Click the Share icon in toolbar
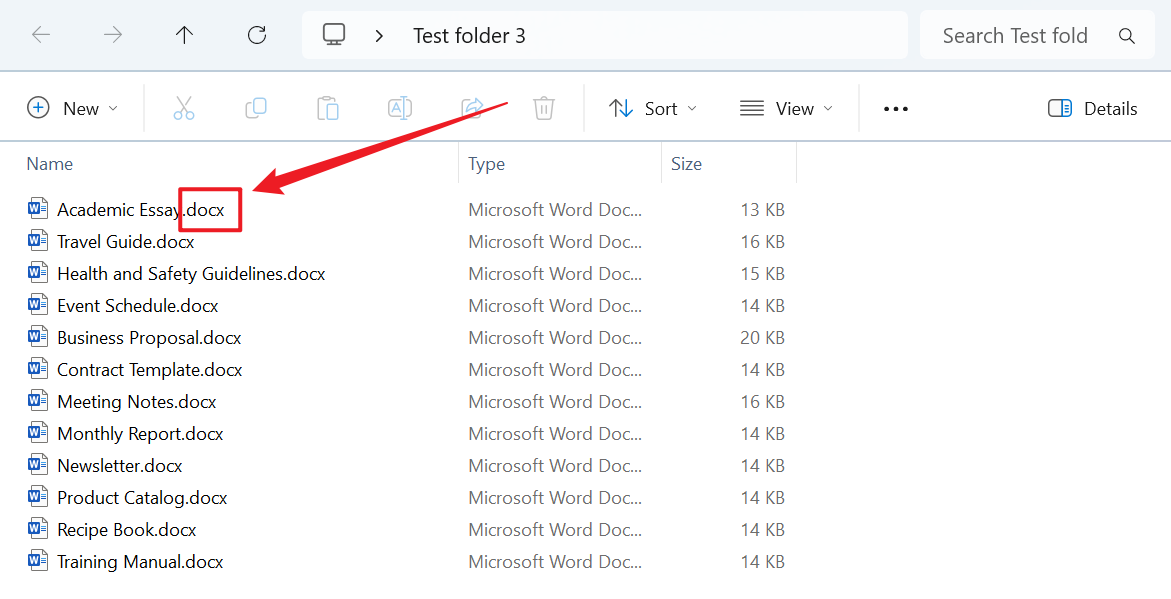 point(472,108)
